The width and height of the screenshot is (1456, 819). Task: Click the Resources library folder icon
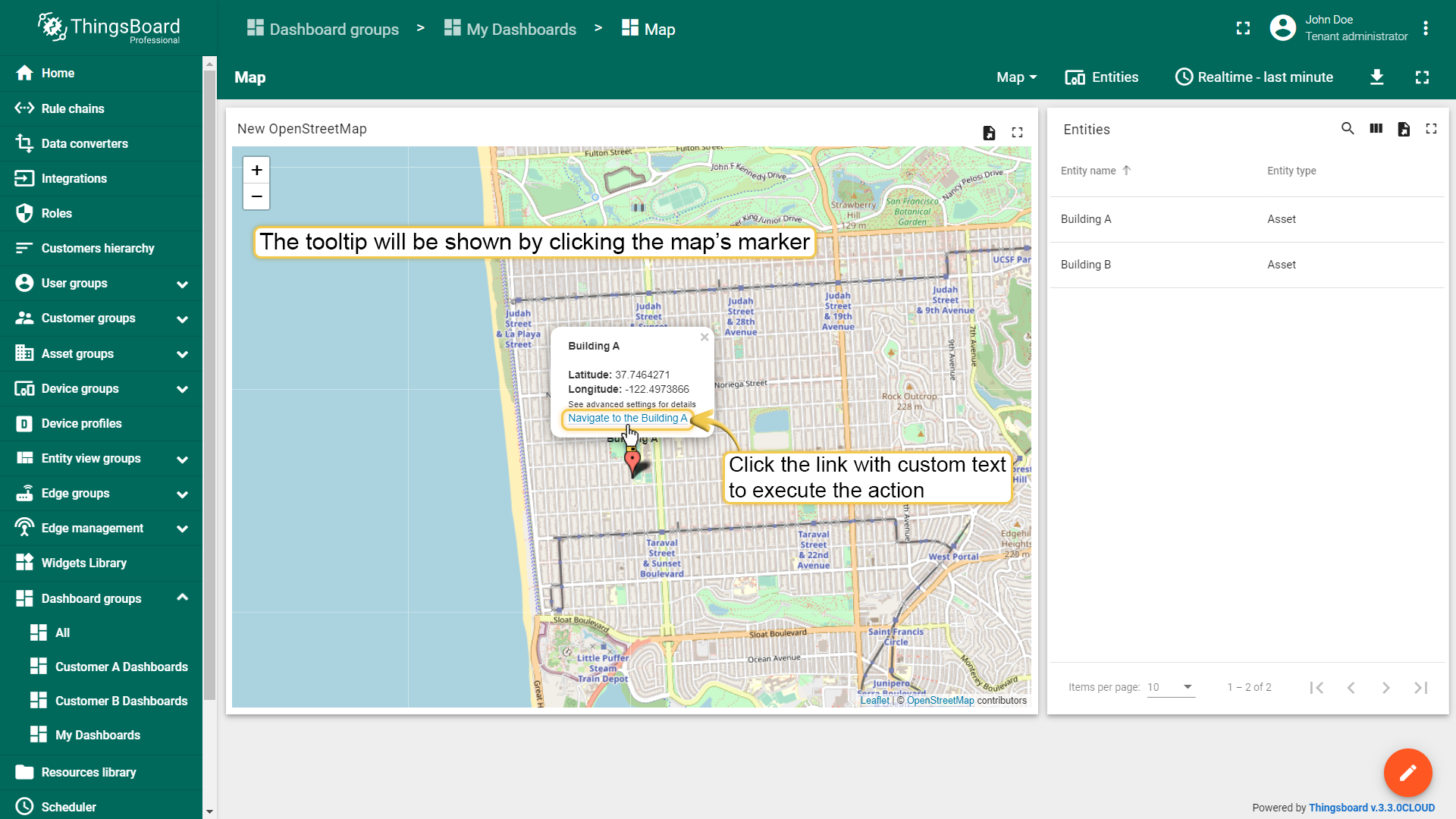24,772
